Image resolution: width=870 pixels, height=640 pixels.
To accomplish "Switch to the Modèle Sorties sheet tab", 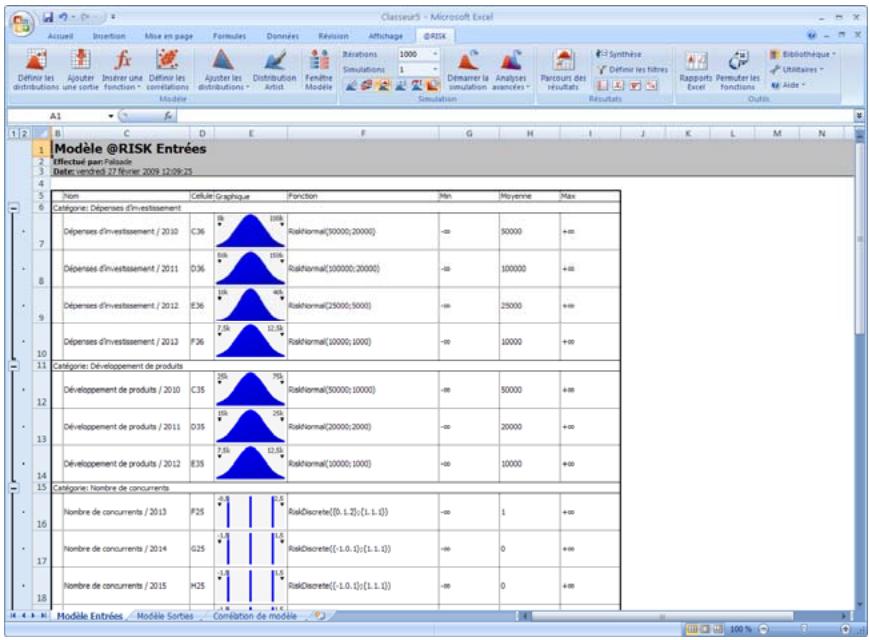I will click(x=164, y=617).
